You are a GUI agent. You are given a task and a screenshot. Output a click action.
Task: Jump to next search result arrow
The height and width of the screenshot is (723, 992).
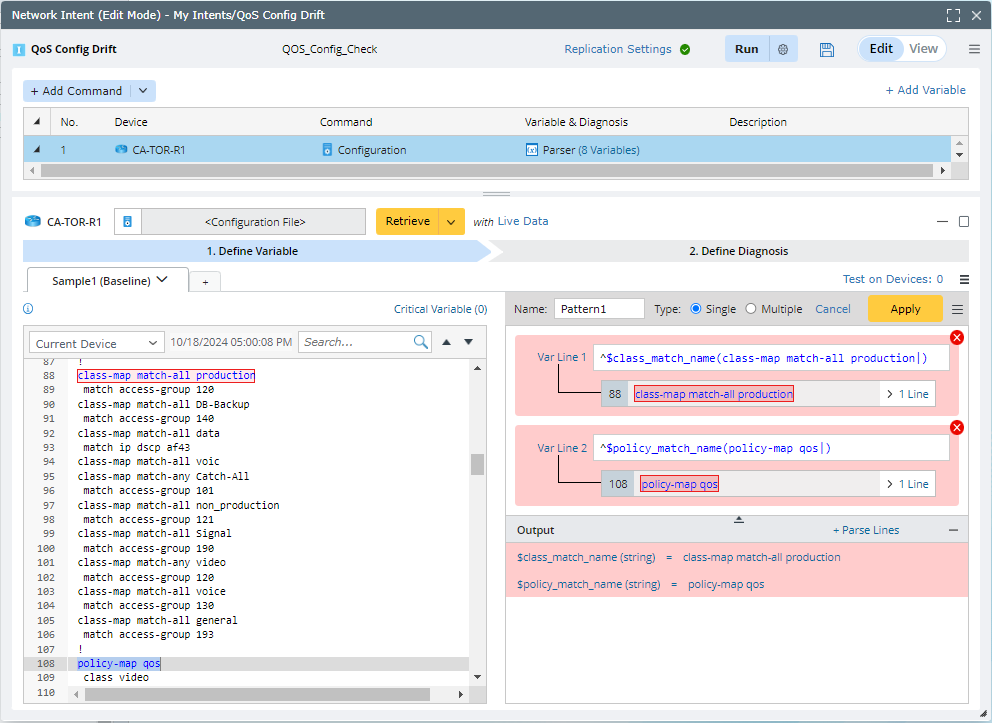467,342
